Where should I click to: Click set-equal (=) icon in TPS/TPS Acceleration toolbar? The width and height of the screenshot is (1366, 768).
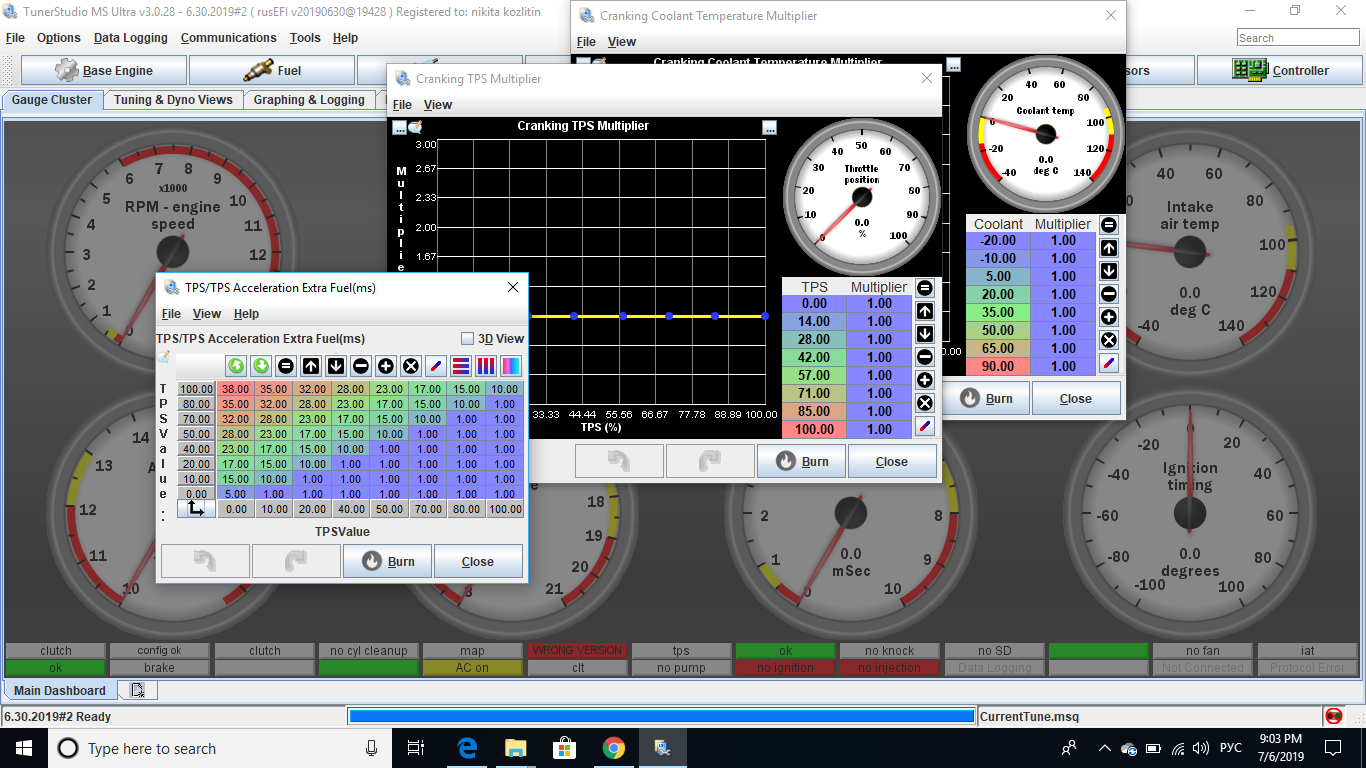pos(286,366)
